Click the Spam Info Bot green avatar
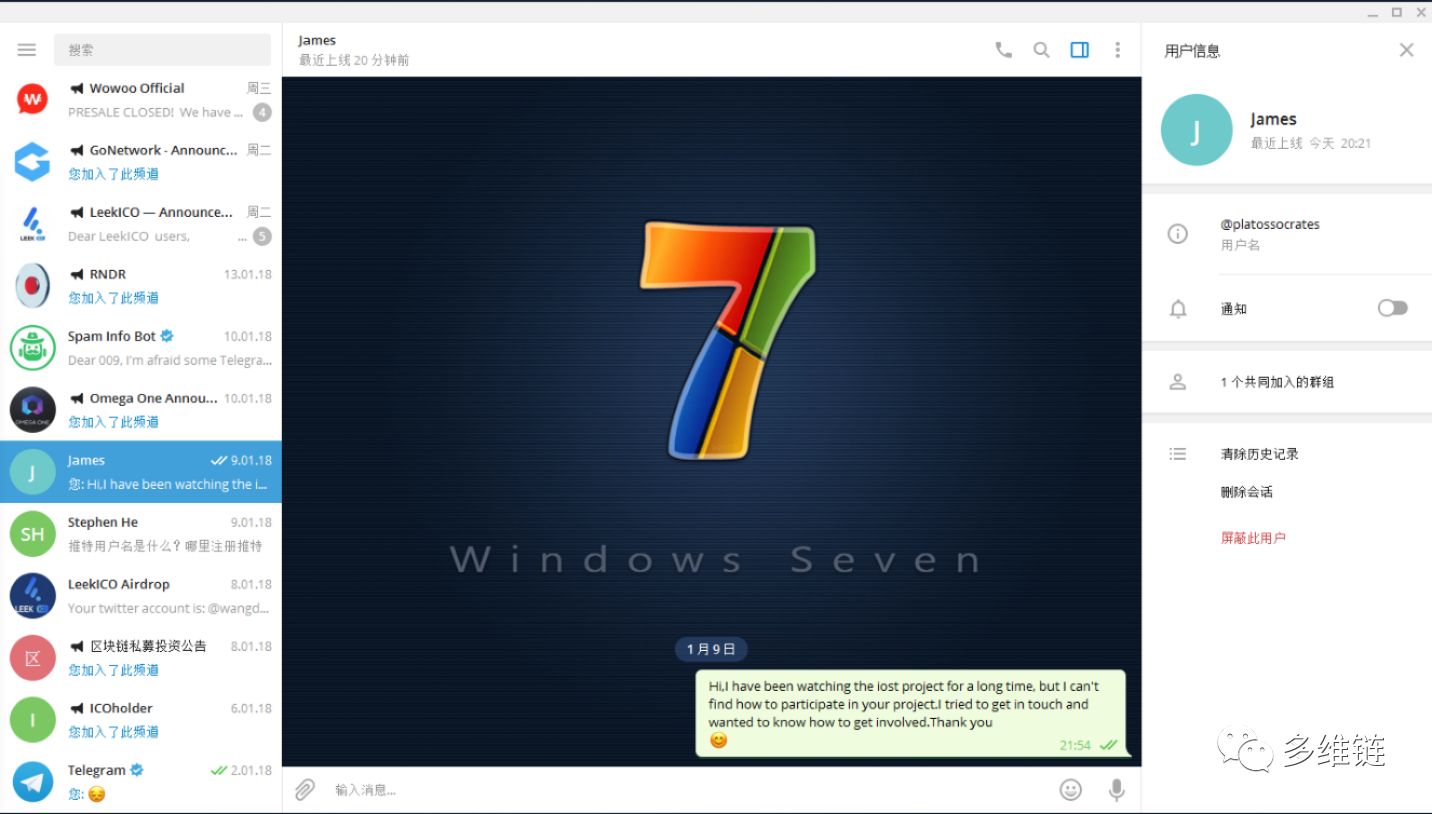1432x814 pixels. 32,348
